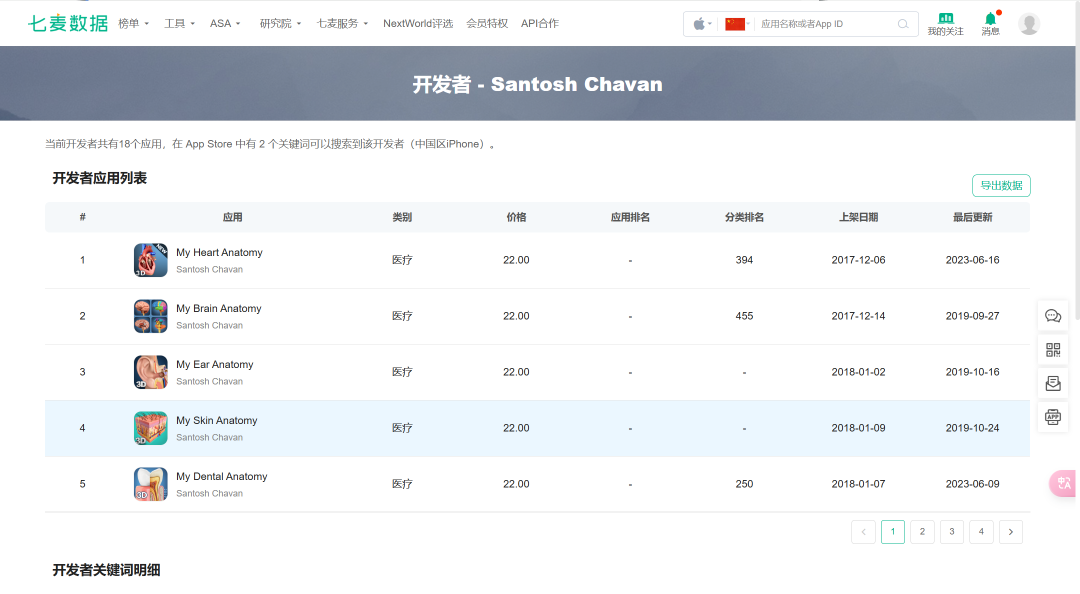The image size is (1080, 594).
Task: Click 医疗 category in My Ear Anatomy row
Action: 402,372
